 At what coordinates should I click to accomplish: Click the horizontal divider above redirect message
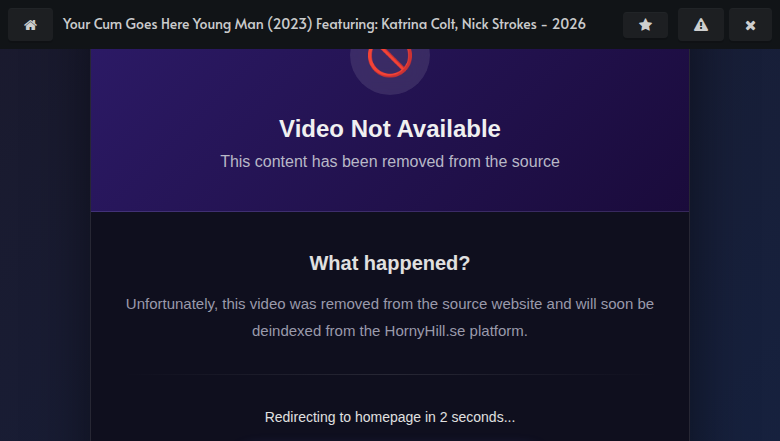click(x=390, y=374)
